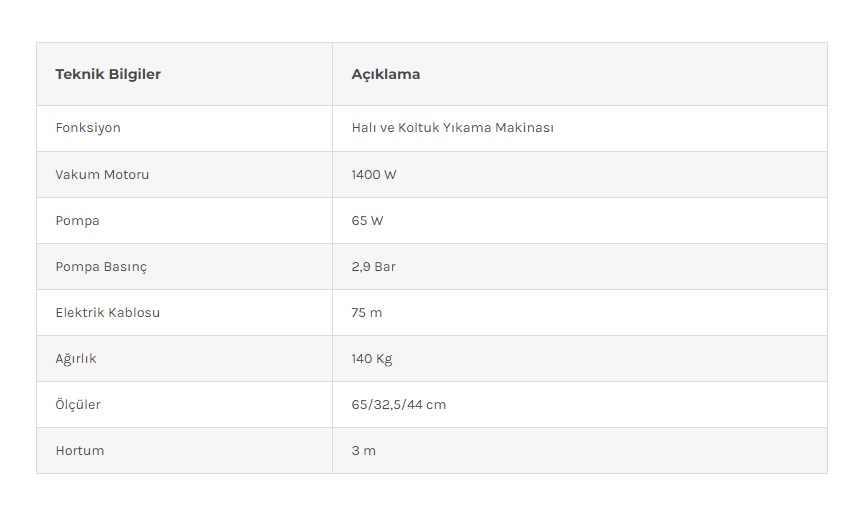The height and width of the screenshot is (515, 865).
Task: Click Halı ve Koltuk Yıkama Makinası text
Action: click(452, 128)
